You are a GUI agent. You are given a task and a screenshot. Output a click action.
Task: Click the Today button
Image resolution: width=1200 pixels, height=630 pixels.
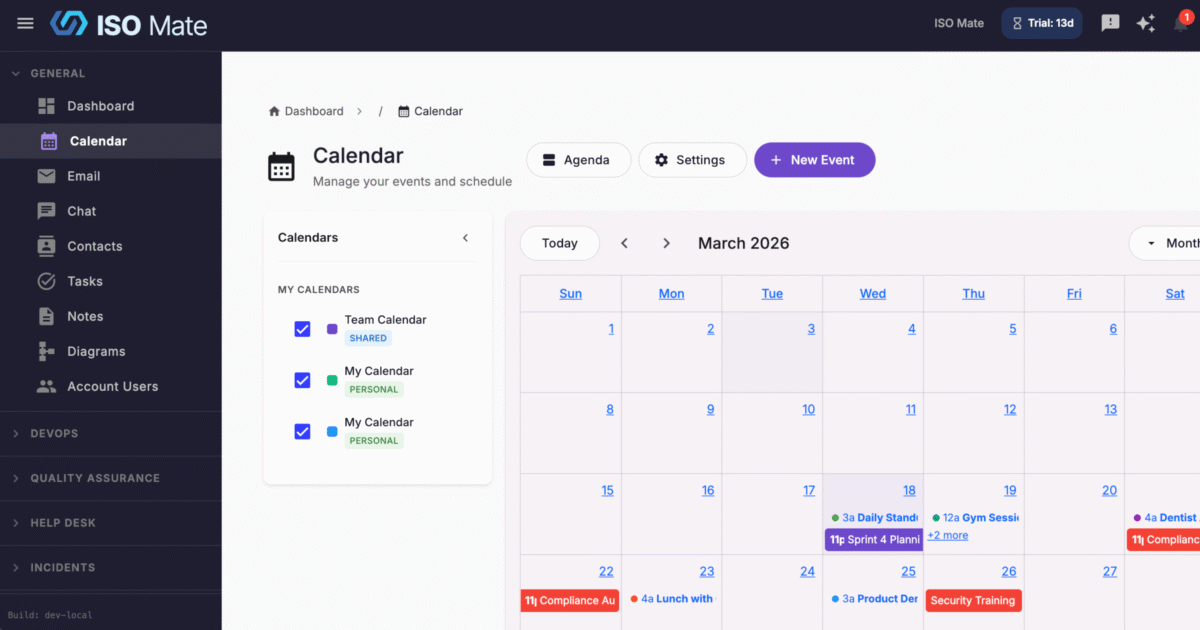(559, 243)
